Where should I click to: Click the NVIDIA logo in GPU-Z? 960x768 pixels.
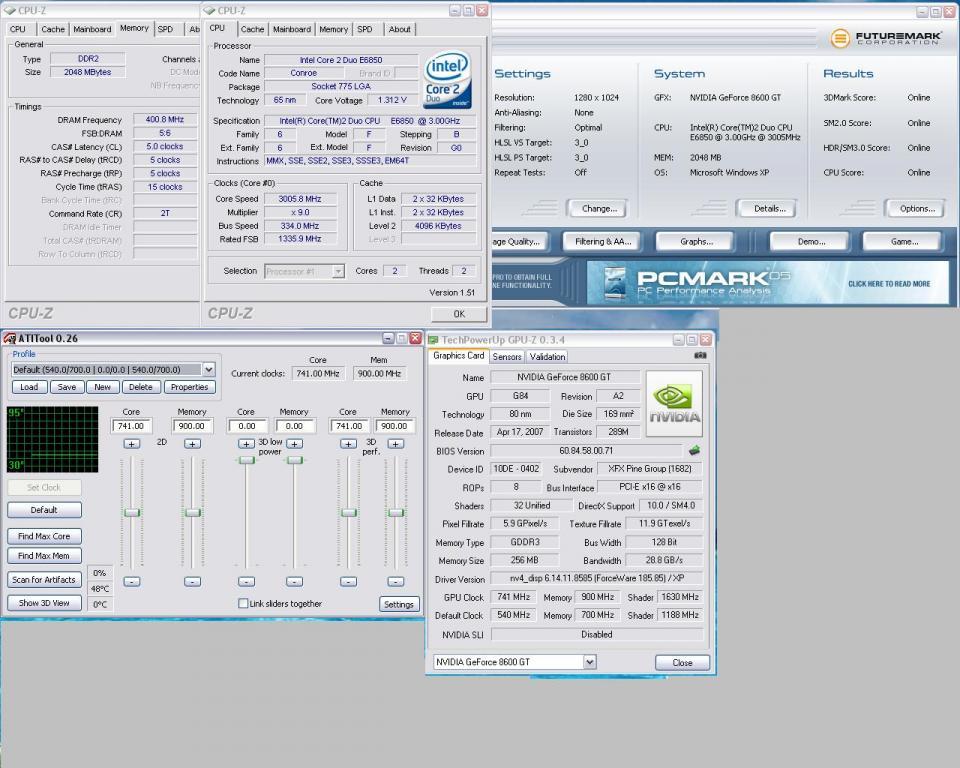674,403
